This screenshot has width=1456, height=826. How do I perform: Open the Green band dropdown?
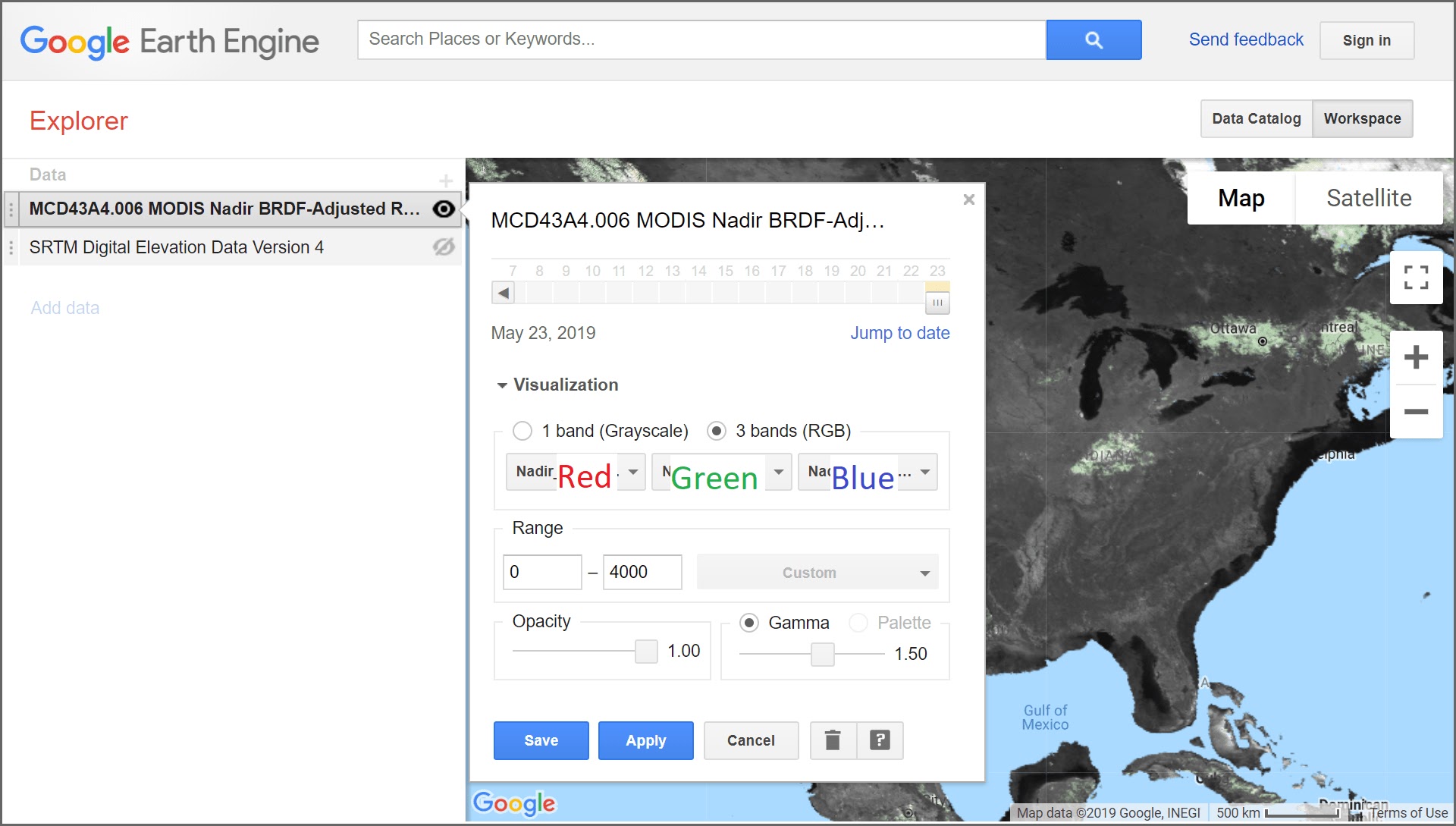point(722,472)
